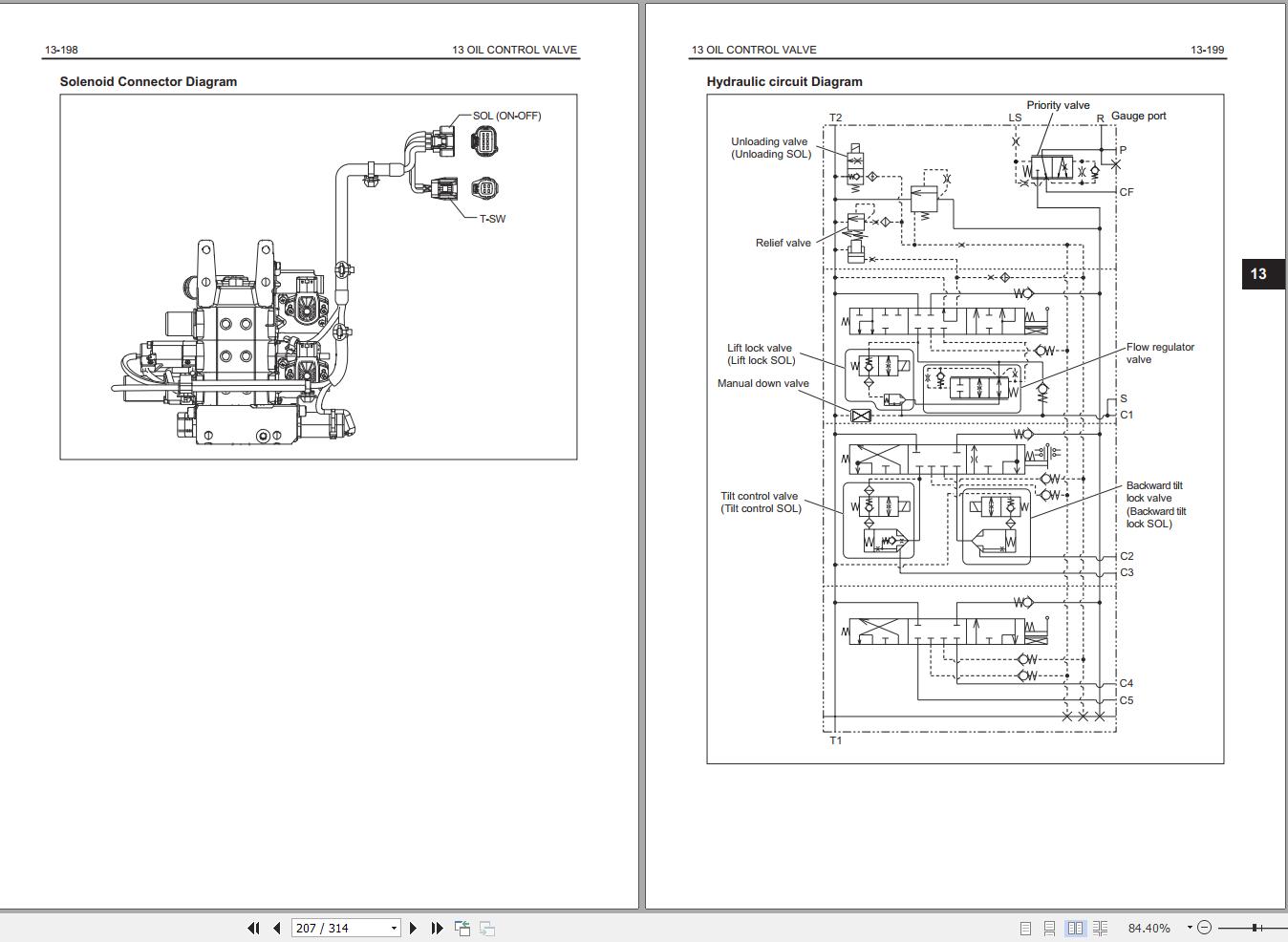
Task: Switch to continuous facing view
Action: coord(1100,928)
